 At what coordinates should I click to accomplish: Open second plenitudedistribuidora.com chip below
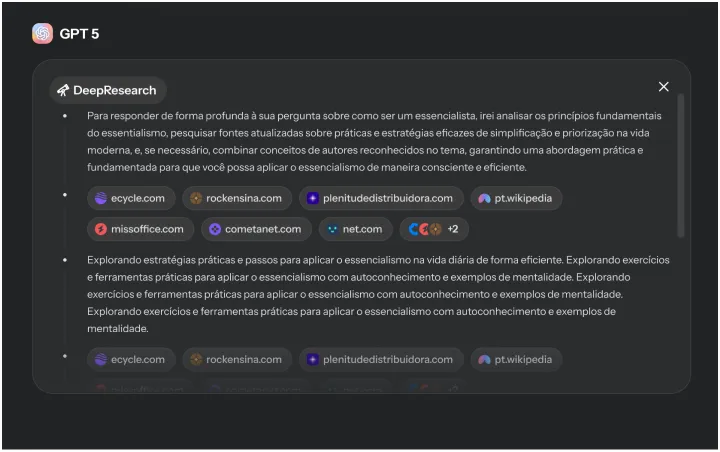tap(381, 360)
